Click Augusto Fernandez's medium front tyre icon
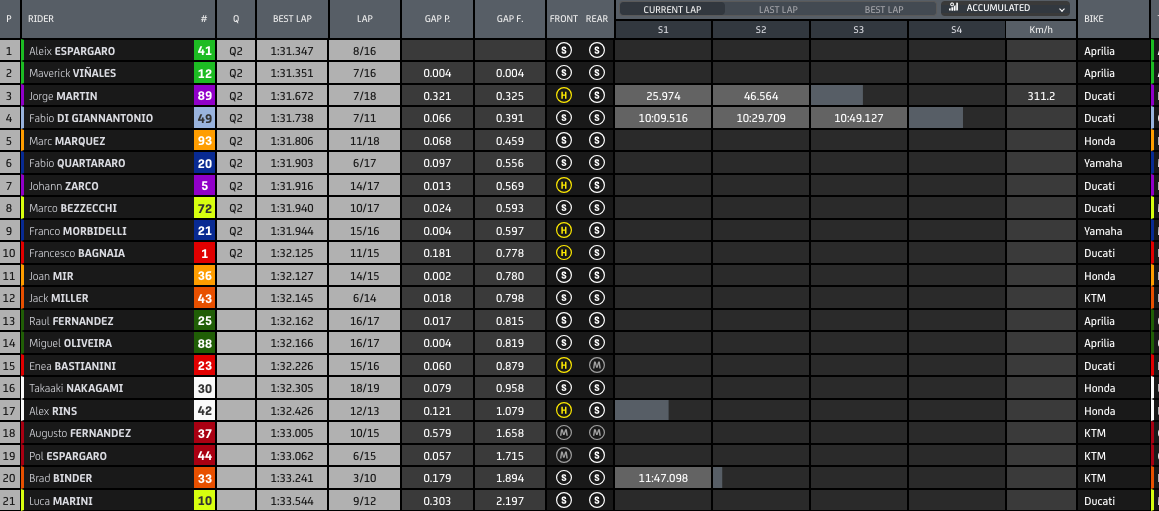 tap(564, 433)
